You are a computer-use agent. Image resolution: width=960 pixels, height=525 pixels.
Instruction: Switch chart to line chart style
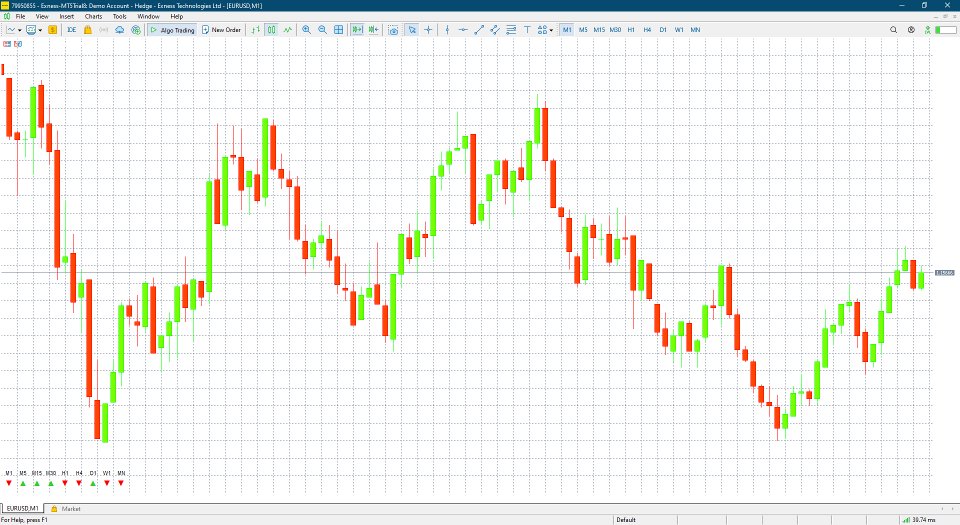coord(287,29)
